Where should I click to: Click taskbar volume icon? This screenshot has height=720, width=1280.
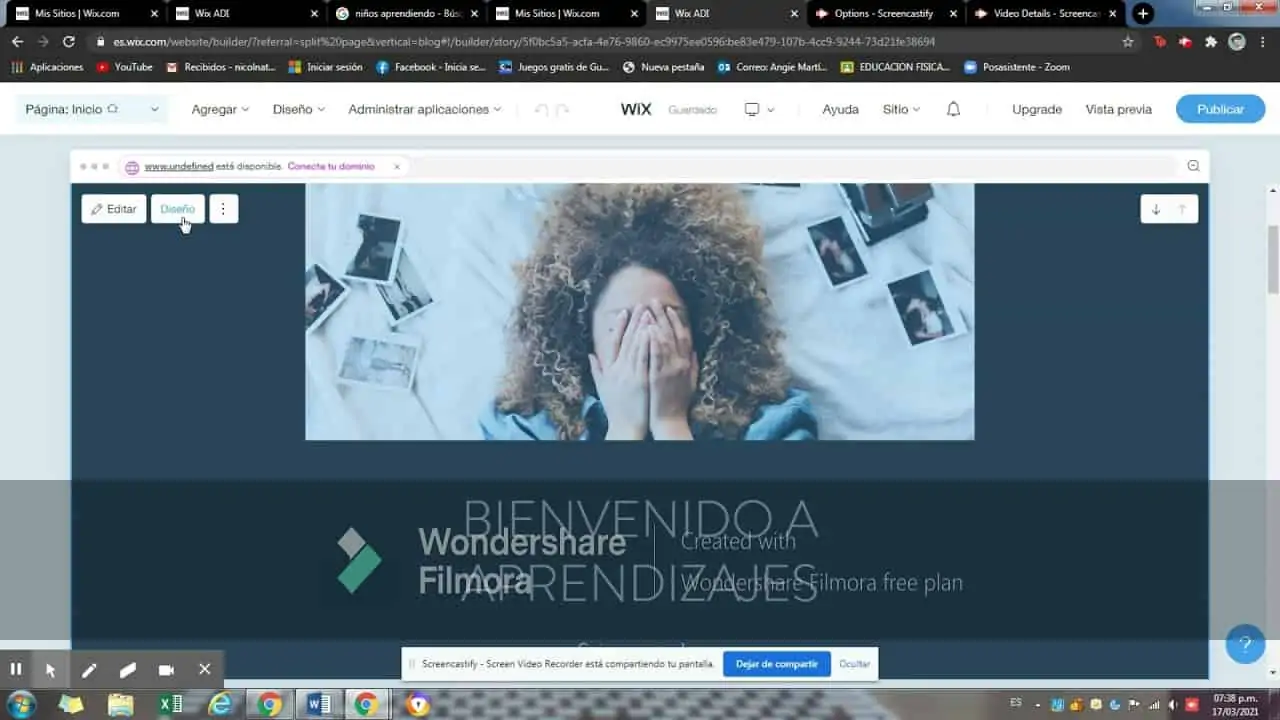[x=1173, y=704]
